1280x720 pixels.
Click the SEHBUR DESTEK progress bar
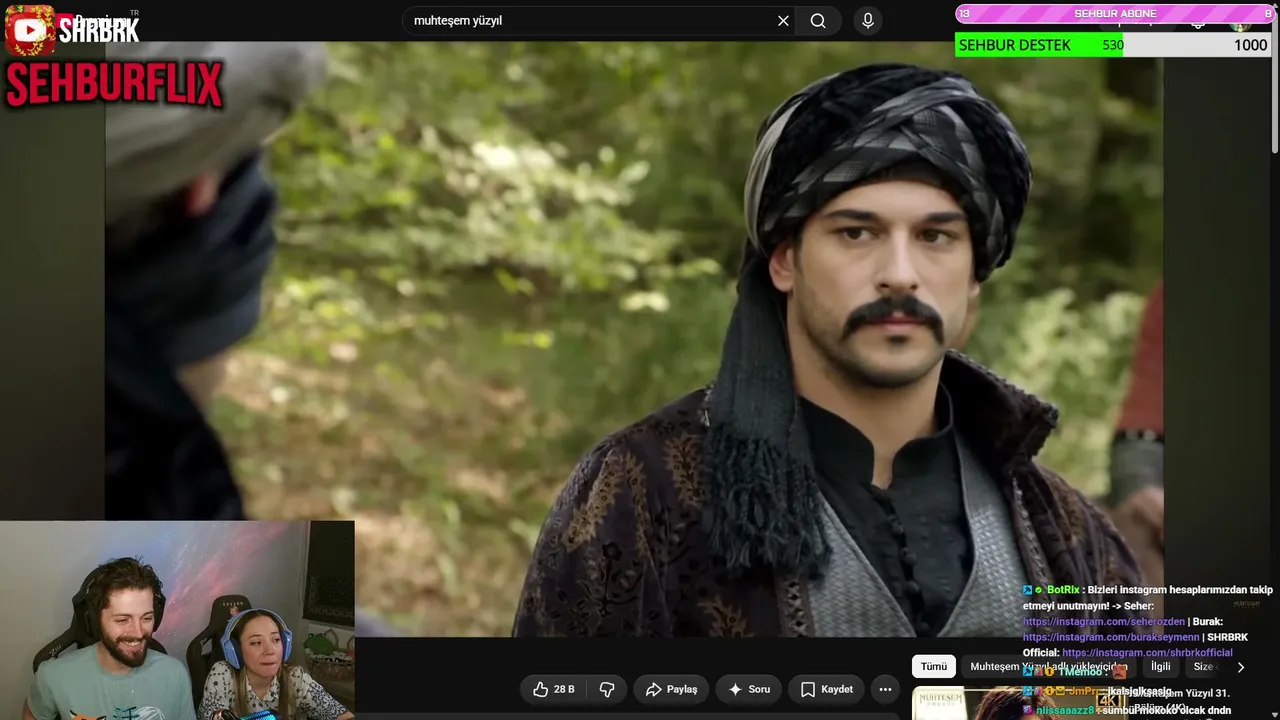coord(1115,45)
